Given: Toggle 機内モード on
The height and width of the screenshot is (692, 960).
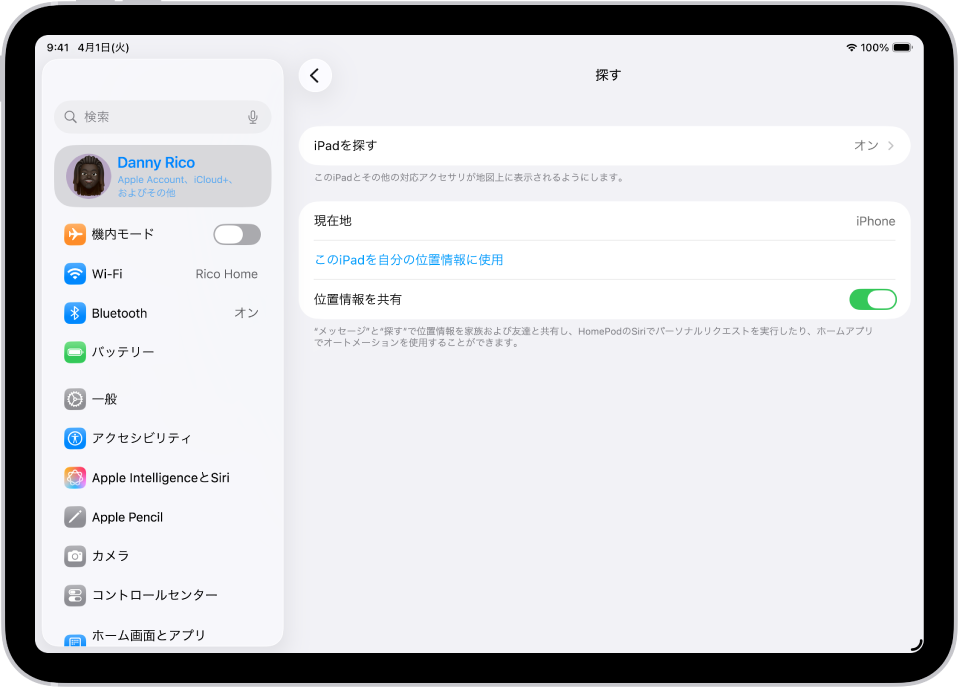Looking at the screenshot, I should 237,234.
